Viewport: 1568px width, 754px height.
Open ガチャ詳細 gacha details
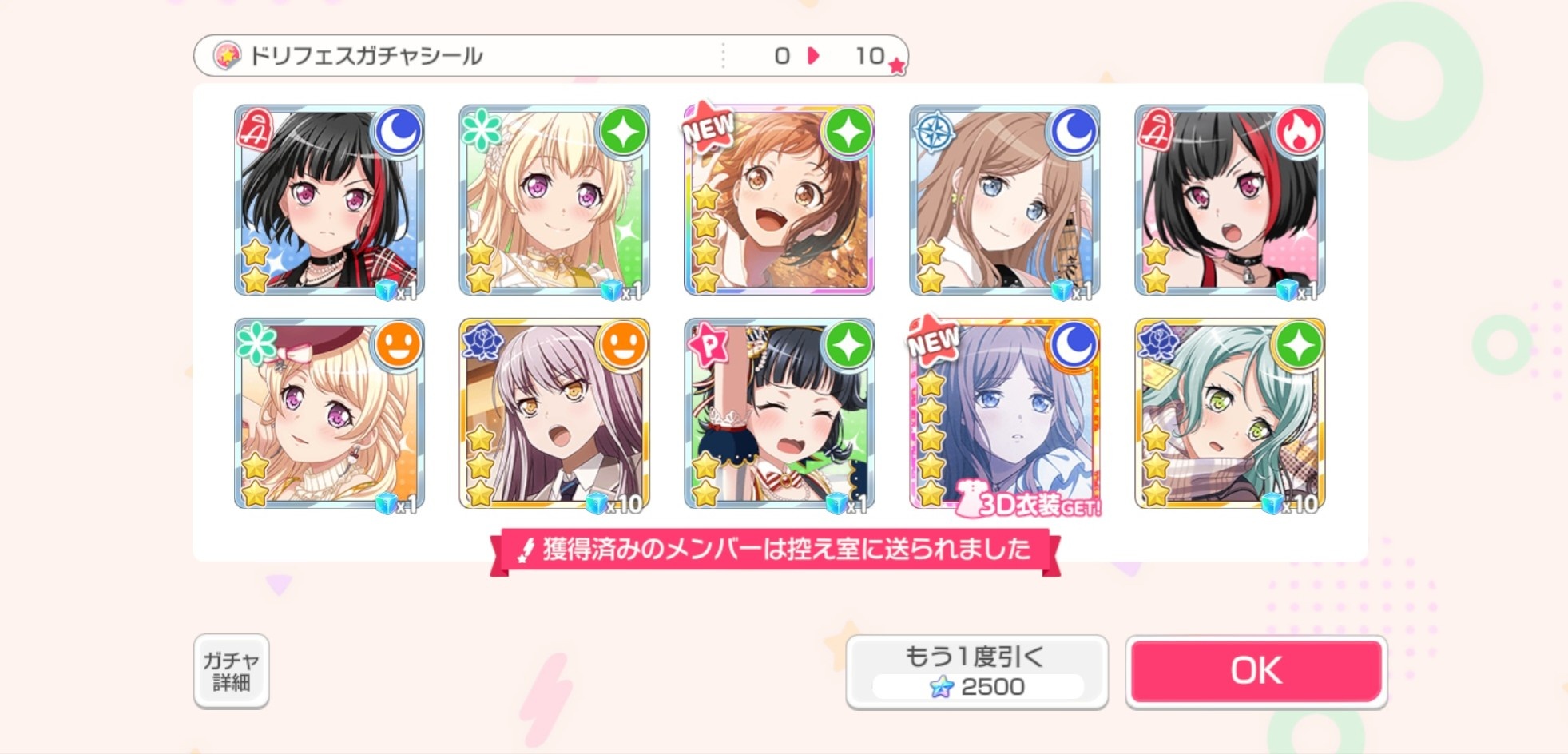(231, 671)
